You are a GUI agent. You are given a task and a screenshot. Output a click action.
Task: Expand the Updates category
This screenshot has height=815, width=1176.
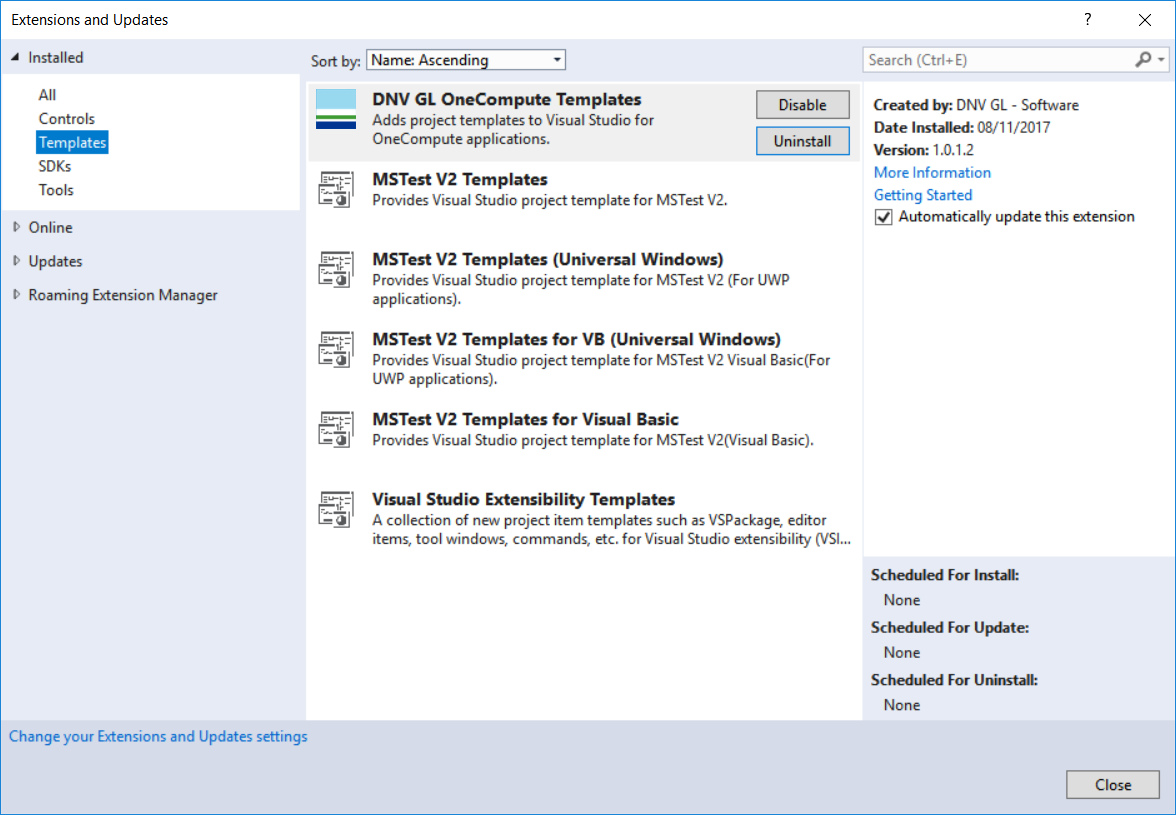[16, 261]
